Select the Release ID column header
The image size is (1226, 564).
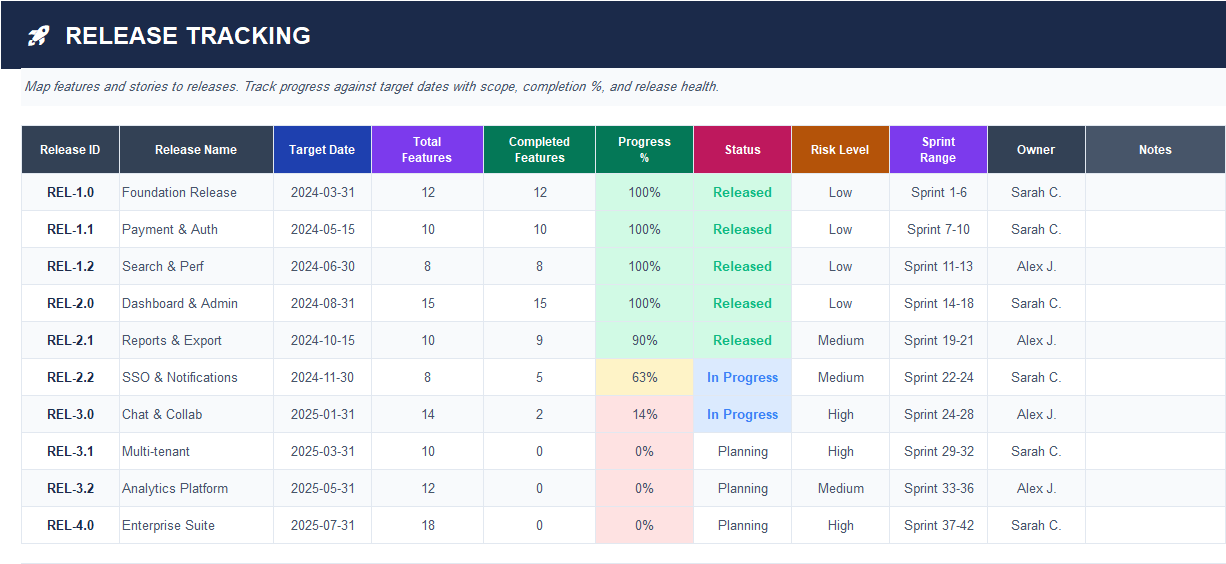click(70, 150)
